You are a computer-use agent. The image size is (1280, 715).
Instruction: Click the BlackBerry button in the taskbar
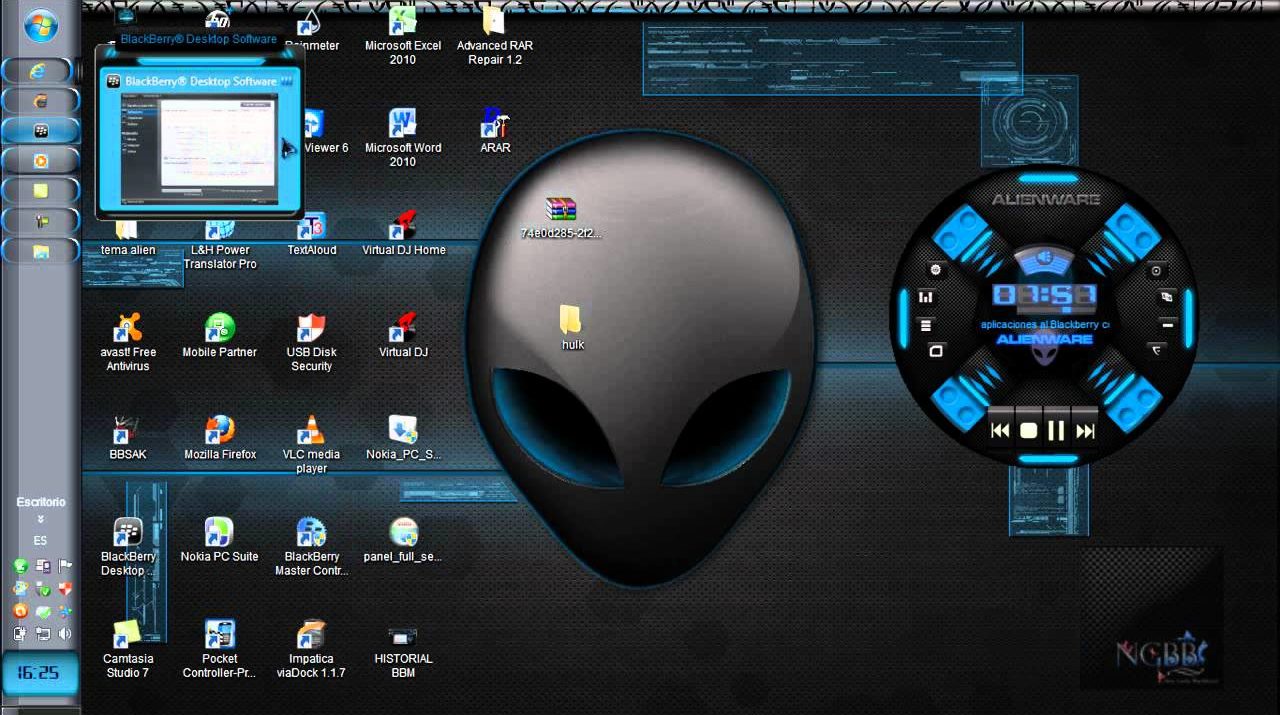(x=41, y=130)
